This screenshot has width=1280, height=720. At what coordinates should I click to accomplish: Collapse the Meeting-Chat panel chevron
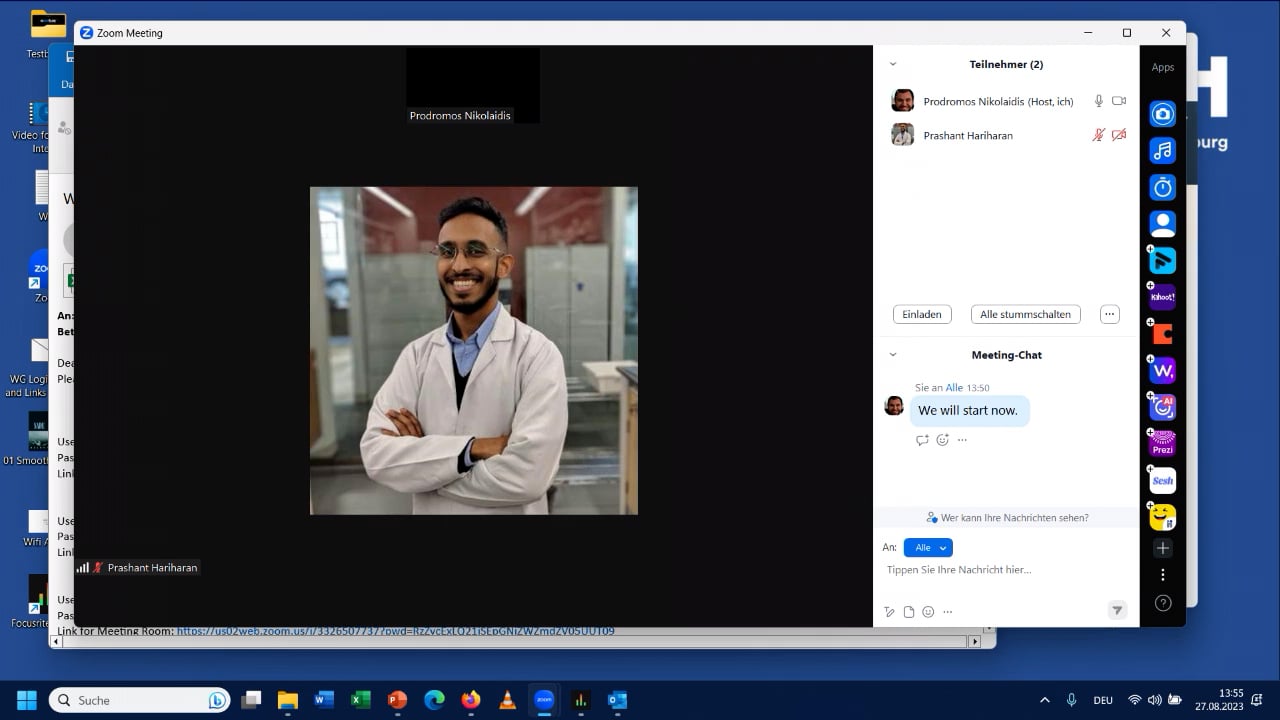coord(893,355)
